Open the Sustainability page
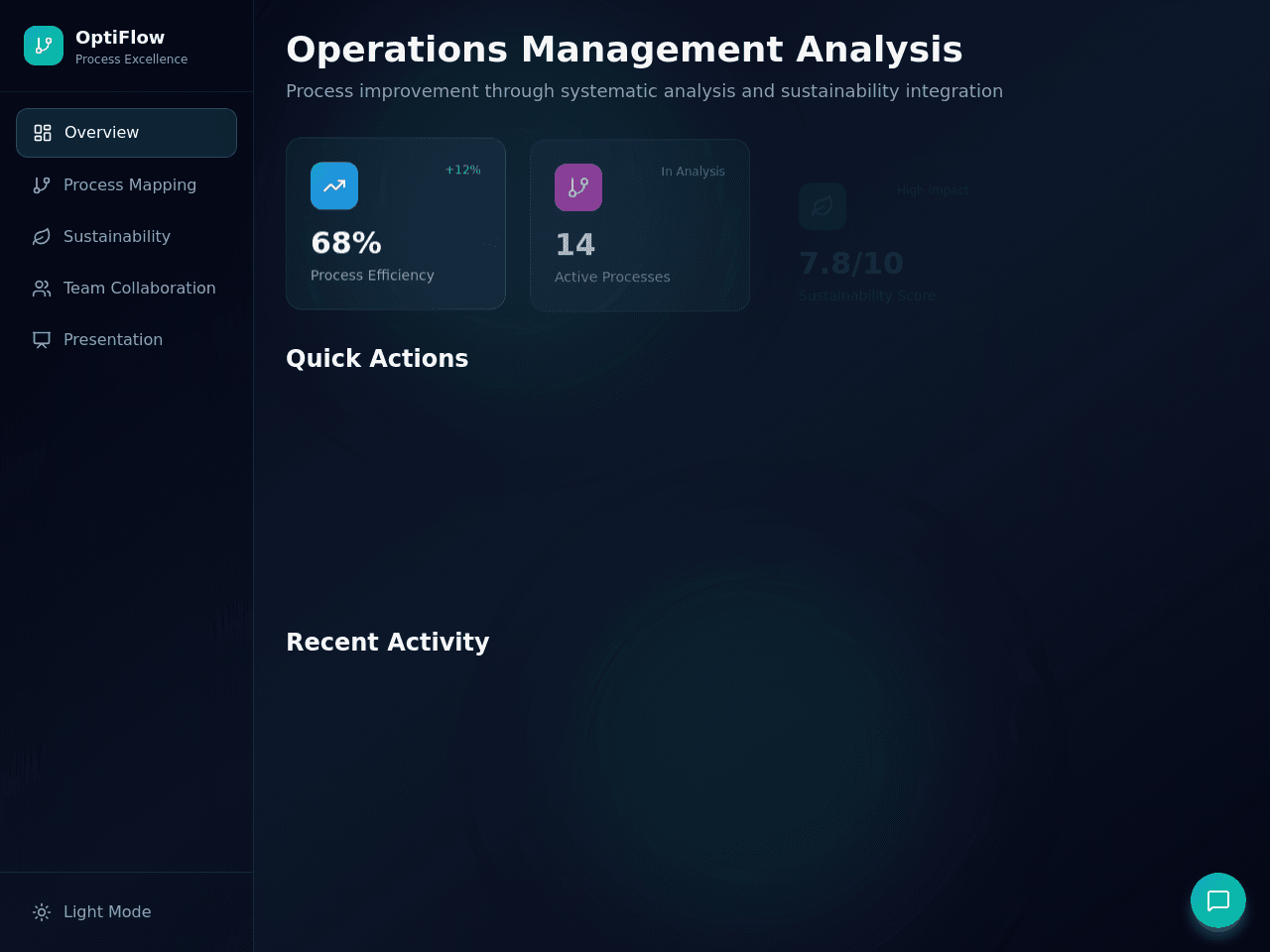The image size is (1270, 952). click(x=126, y=236)
